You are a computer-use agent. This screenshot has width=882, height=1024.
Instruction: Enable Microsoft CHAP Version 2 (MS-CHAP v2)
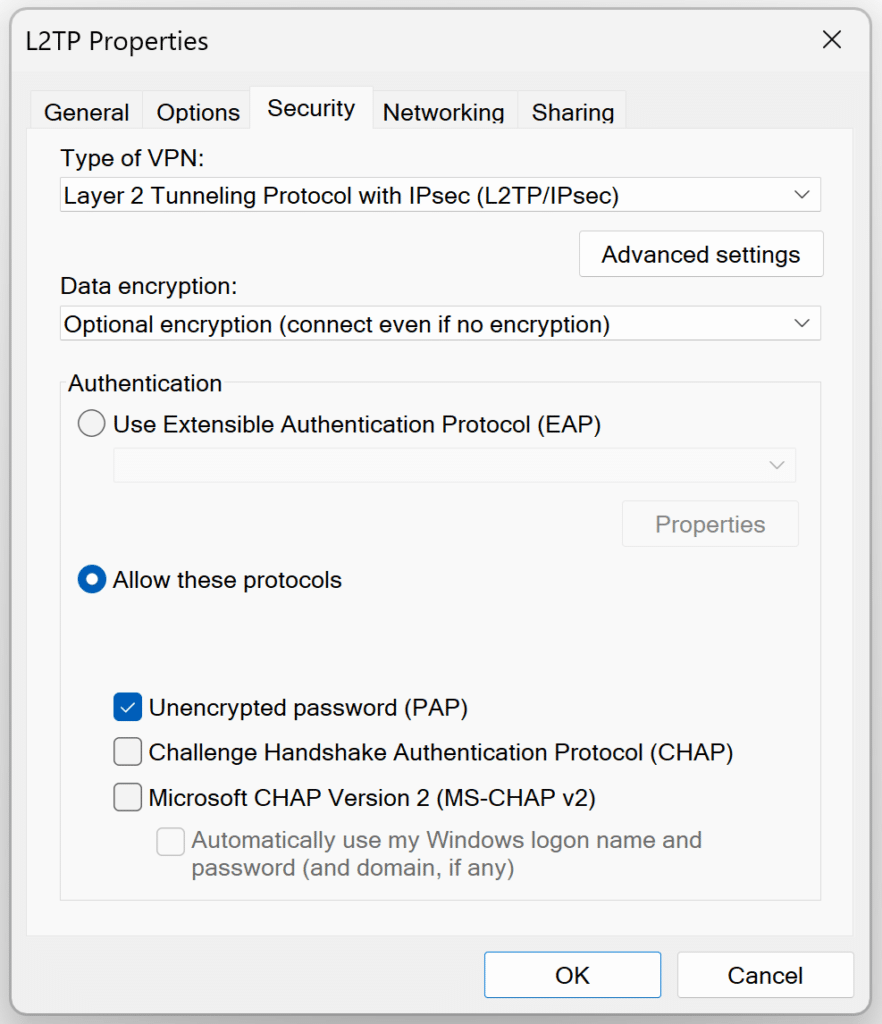[127, 797]
